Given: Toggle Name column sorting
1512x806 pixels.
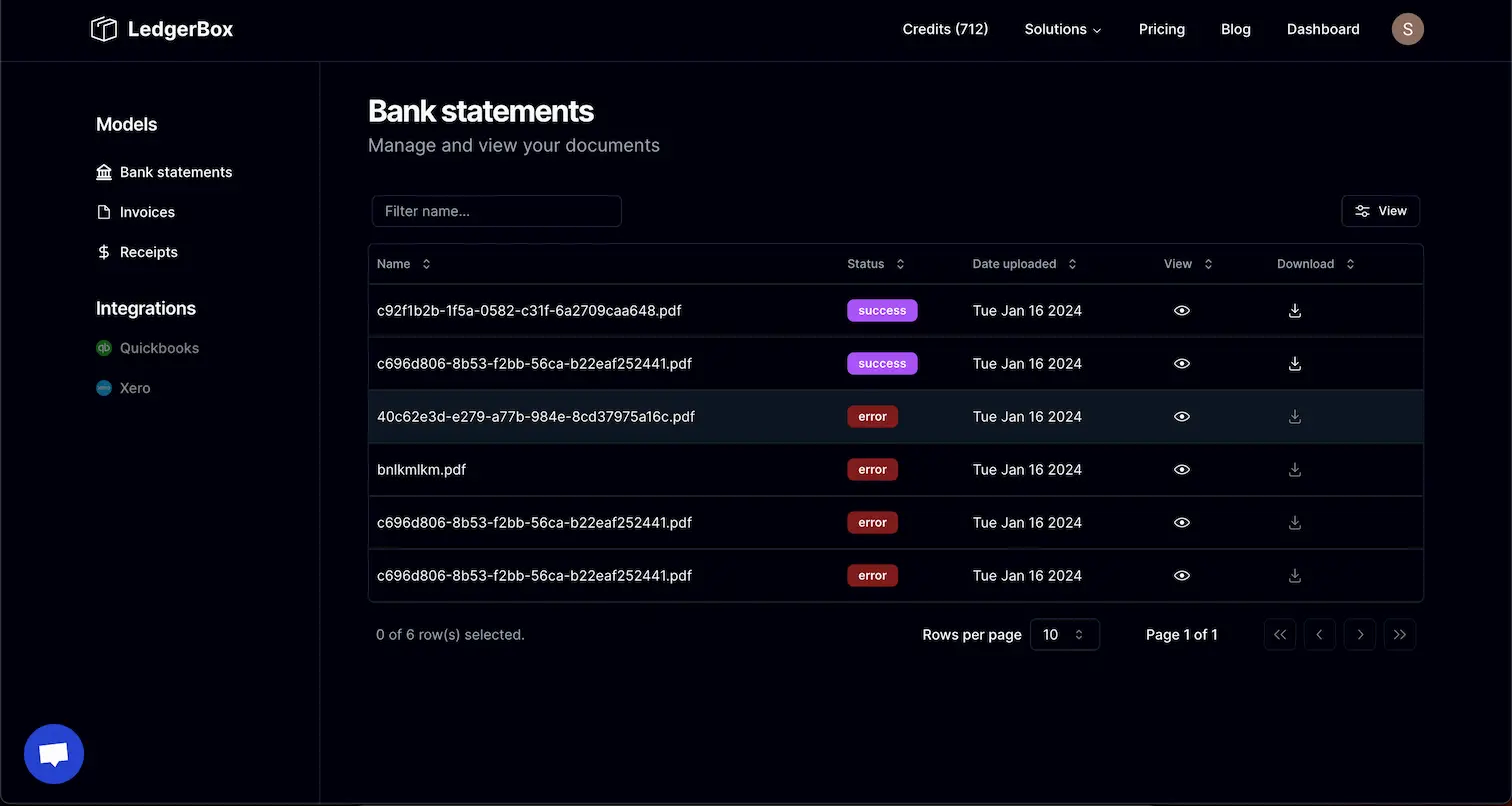Looking at the screenshot, I should point(425,263).
